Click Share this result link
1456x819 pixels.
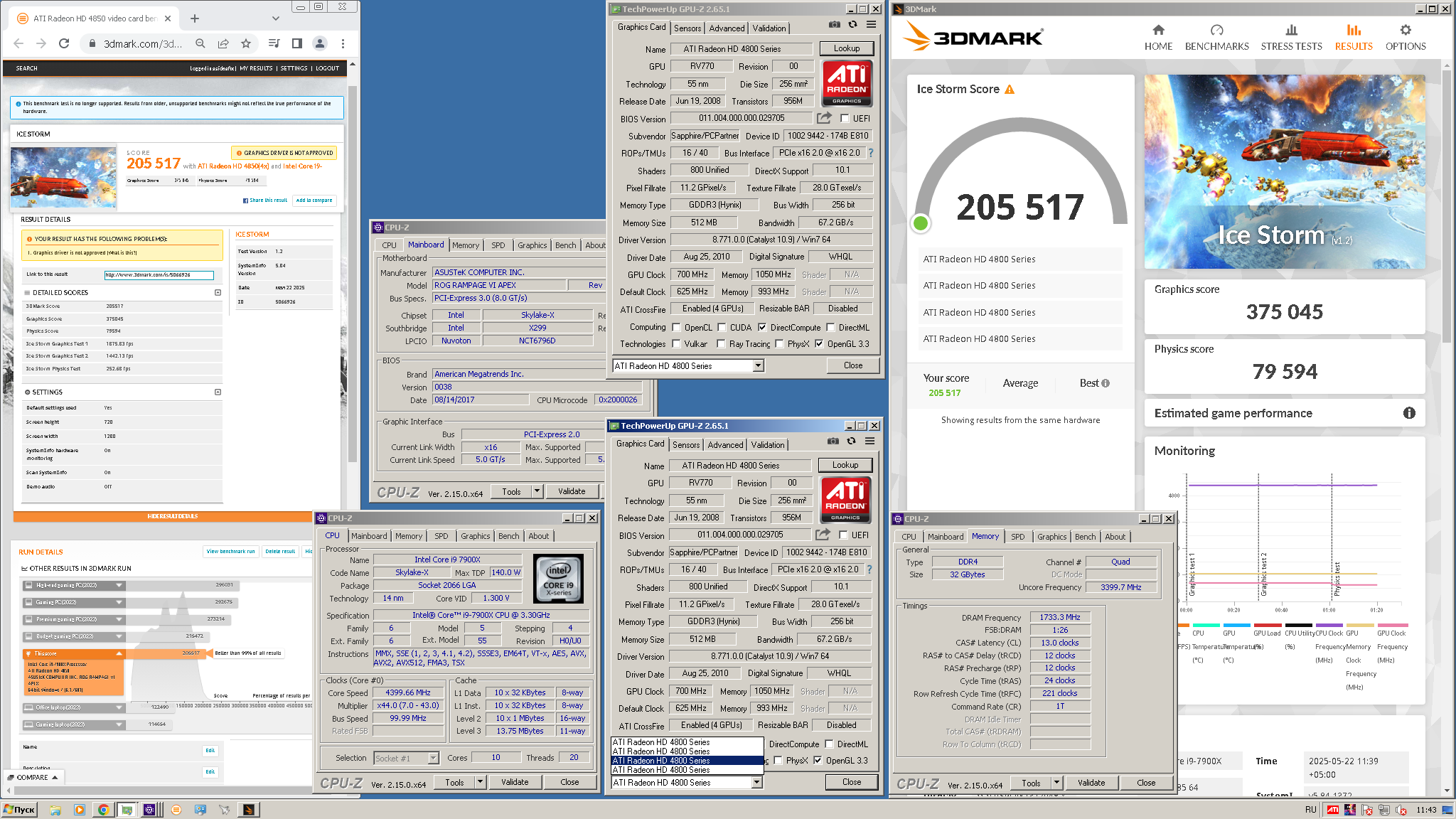pos(266,200)
